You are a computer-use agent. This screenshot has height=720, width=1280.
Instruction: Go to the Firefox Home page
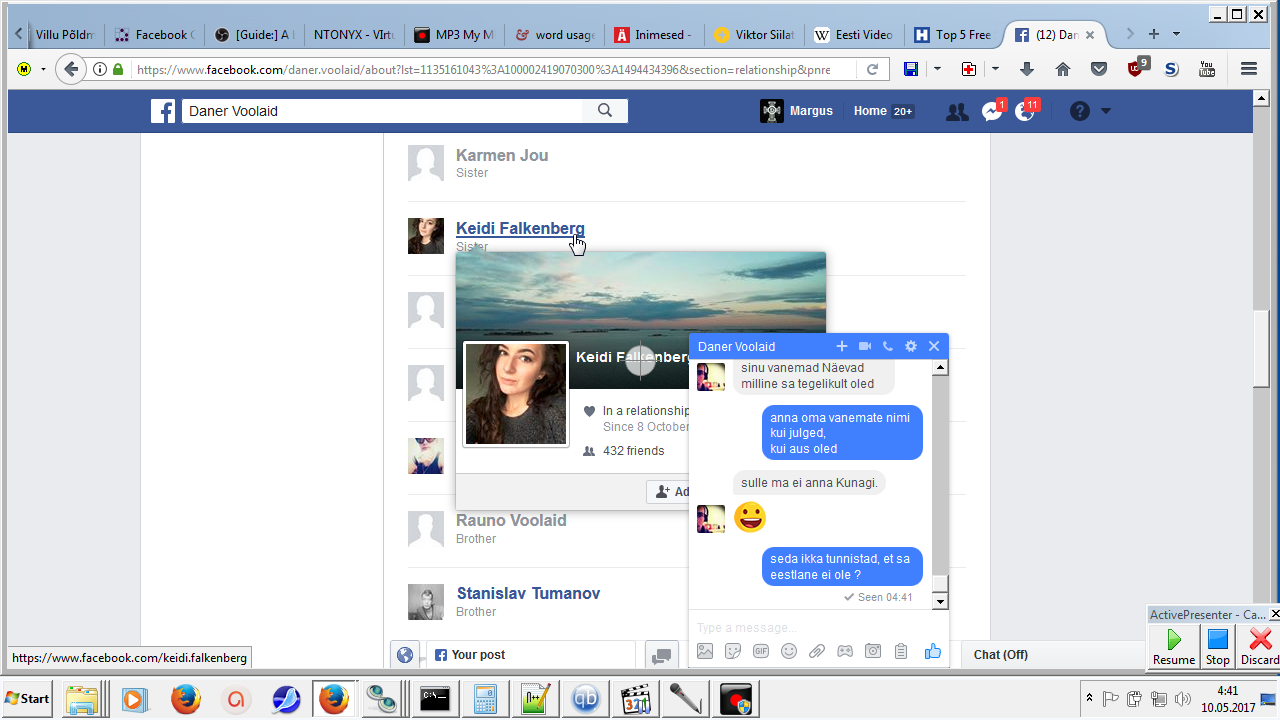[x=1063, y=69]
